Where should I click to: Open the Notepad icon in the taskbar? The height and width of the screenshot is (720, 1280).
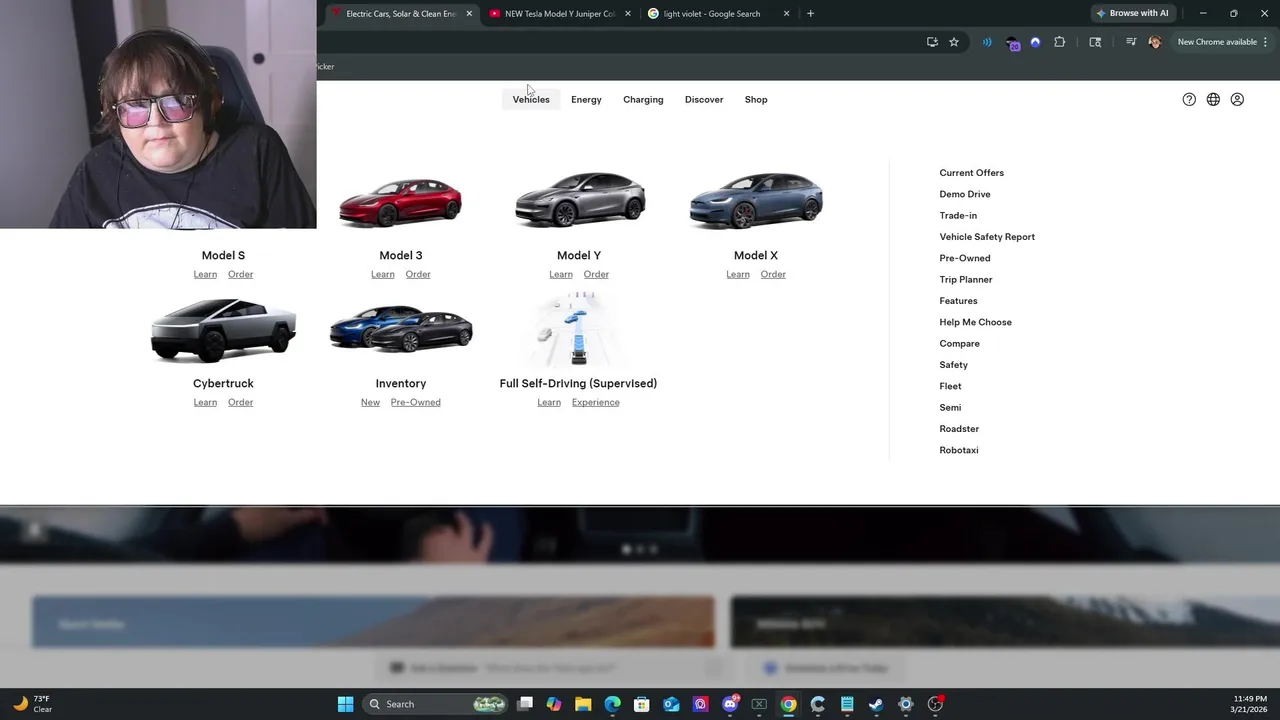[x=847, y=704]
